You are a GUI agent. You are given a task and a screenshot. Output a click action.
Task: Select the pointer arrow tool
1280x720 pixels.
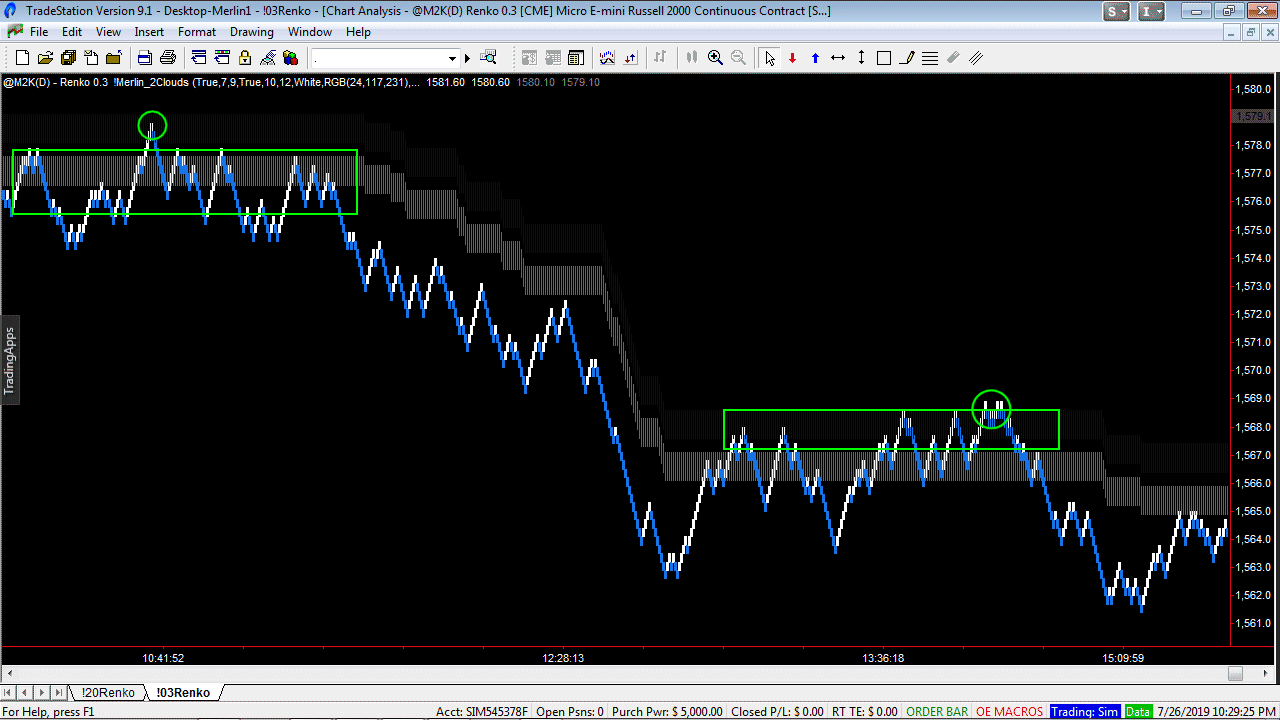769,58
